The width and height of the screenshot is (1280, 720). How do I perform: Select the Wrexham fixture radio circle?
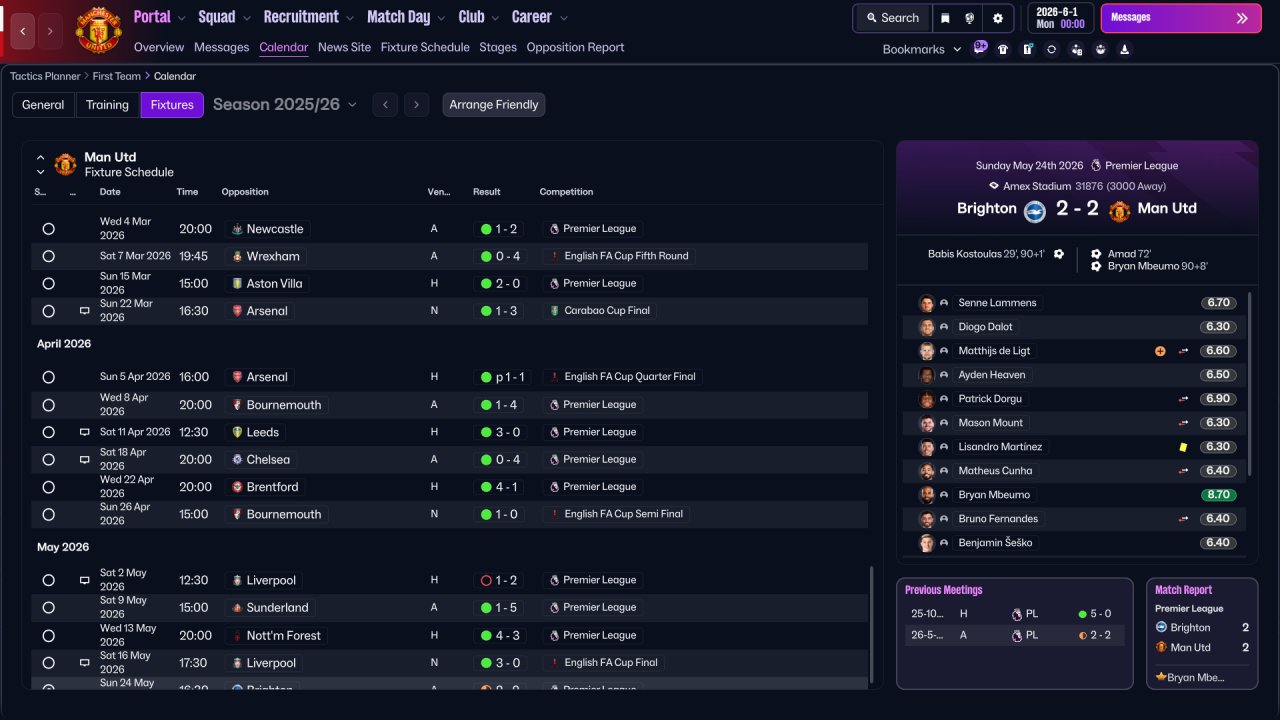pyautogui.click(x=48, y=256)
